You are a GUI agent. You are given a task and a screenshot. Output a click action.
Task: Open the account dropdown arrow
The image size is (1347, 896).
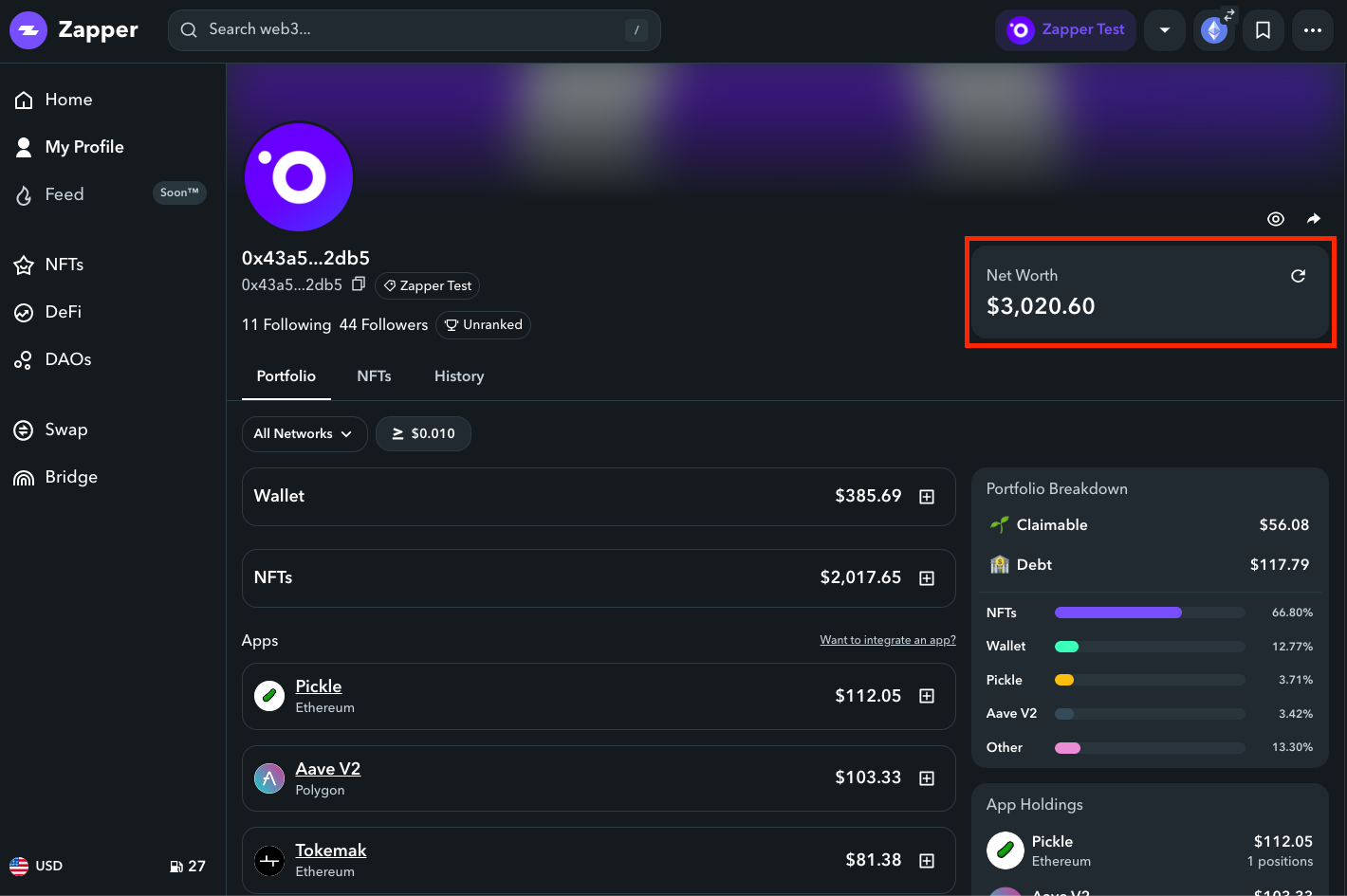coord(1165,30)
